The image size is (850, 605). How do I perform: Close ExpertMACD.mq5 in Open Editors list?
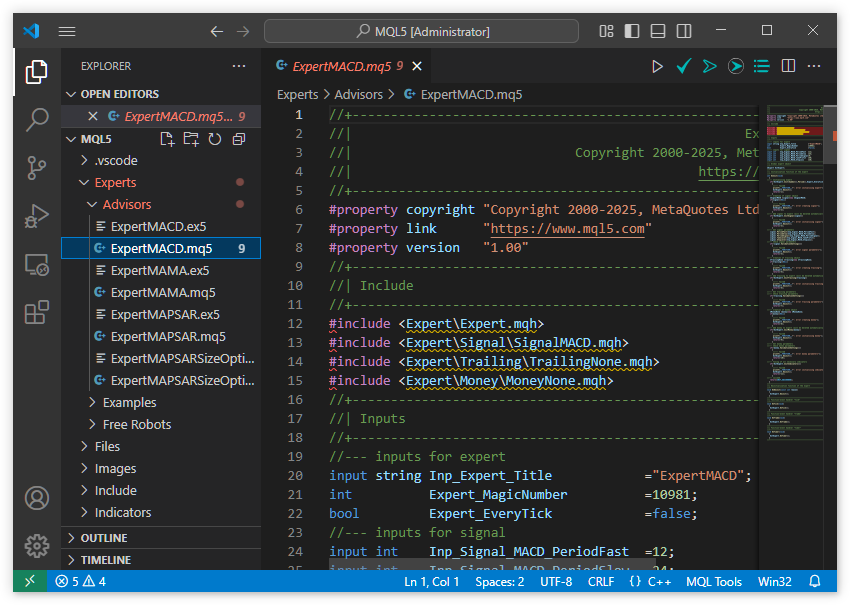(93, 117)
